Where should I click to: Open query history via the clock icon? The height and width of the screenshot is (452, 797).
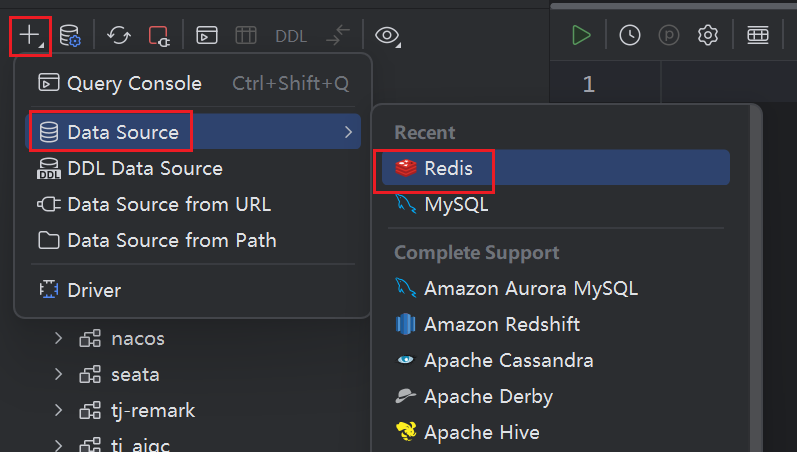(629, 35)
